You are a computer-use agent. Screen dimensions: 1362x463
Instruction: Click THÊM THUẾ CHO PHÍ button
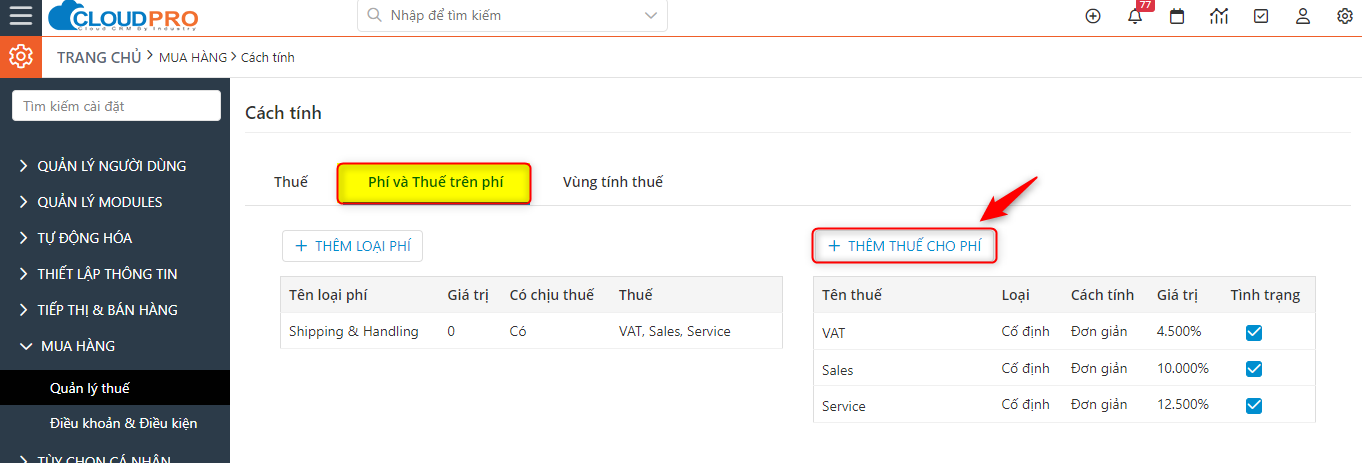coord(904,245)
